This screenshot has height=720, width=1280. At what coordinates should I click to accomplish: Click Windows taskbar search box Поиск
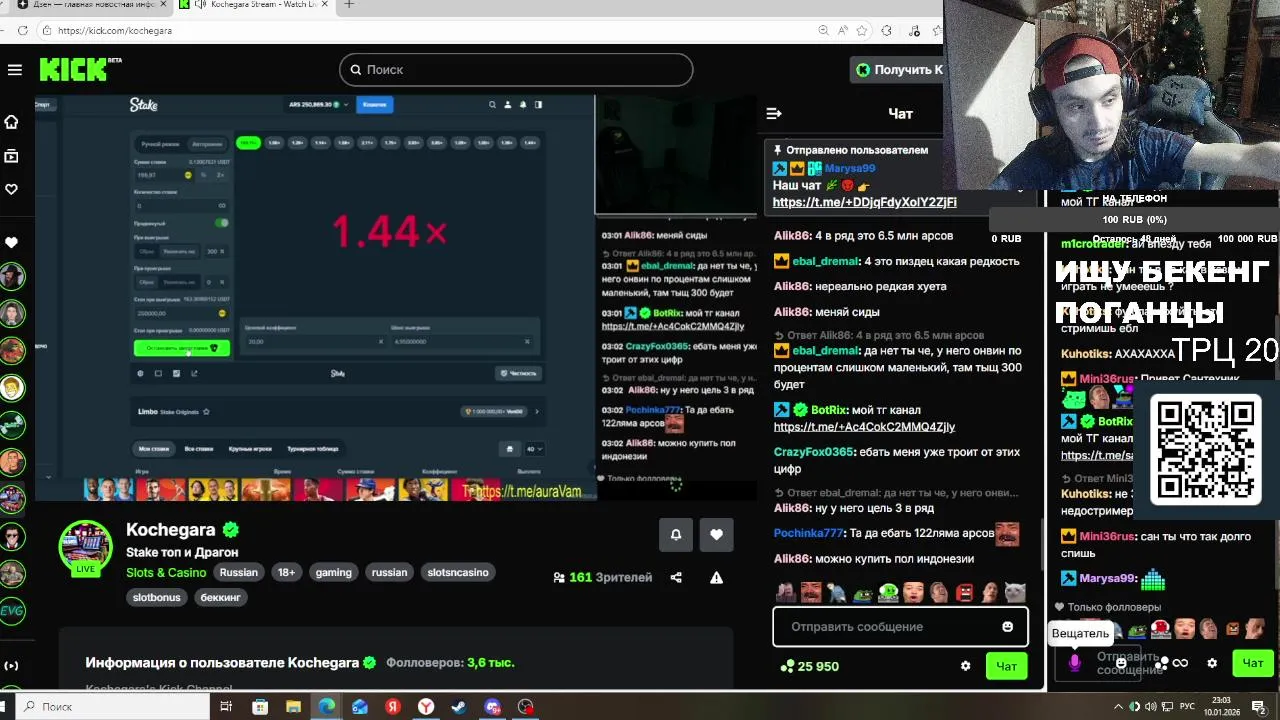(112, 707)
